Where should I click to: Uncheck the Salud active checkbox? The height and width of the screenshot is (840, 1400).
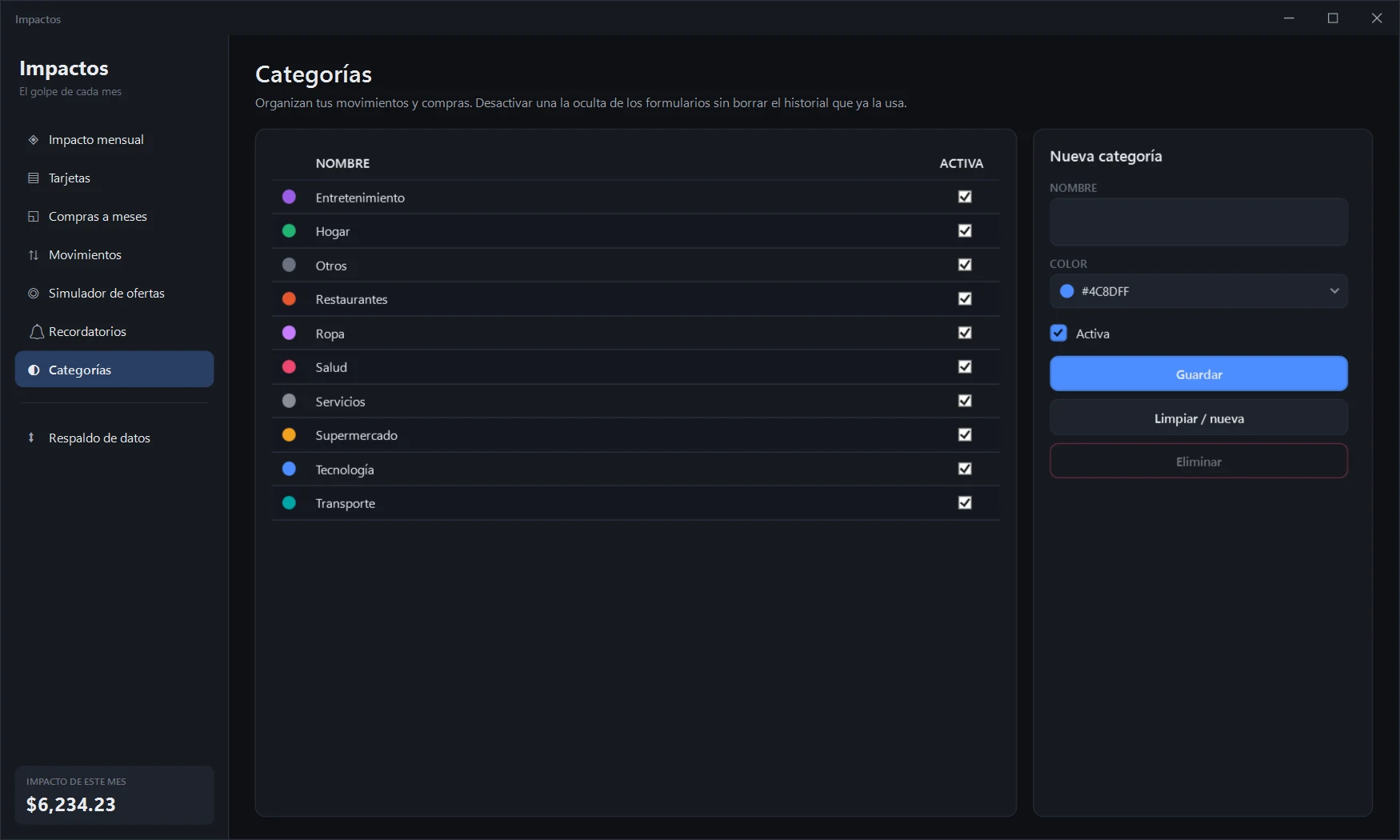(965, 366)
